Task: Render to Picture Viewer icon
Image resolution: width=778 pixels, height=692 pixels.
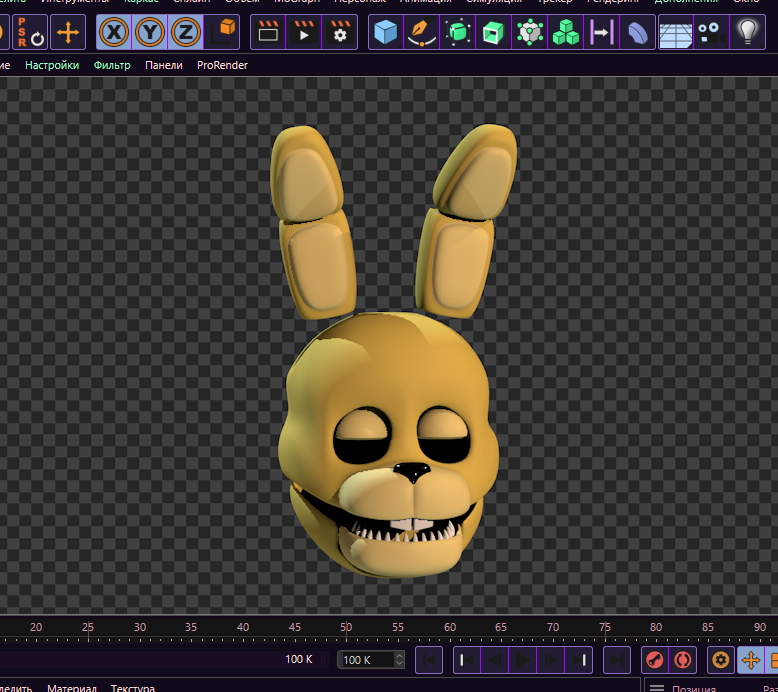Action: click(x=304, y=32)
